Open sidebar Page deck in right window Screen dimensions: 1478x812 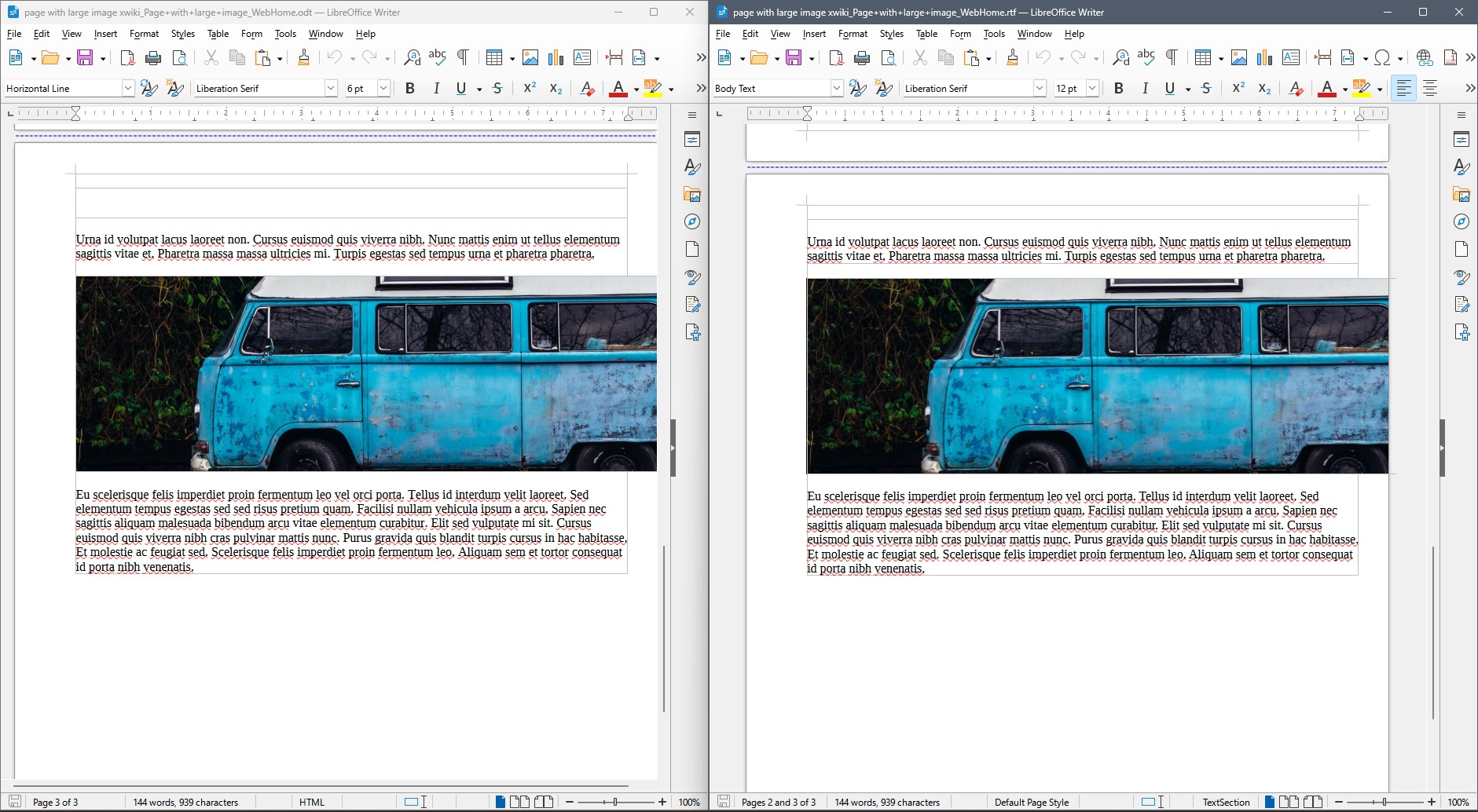1461,250
